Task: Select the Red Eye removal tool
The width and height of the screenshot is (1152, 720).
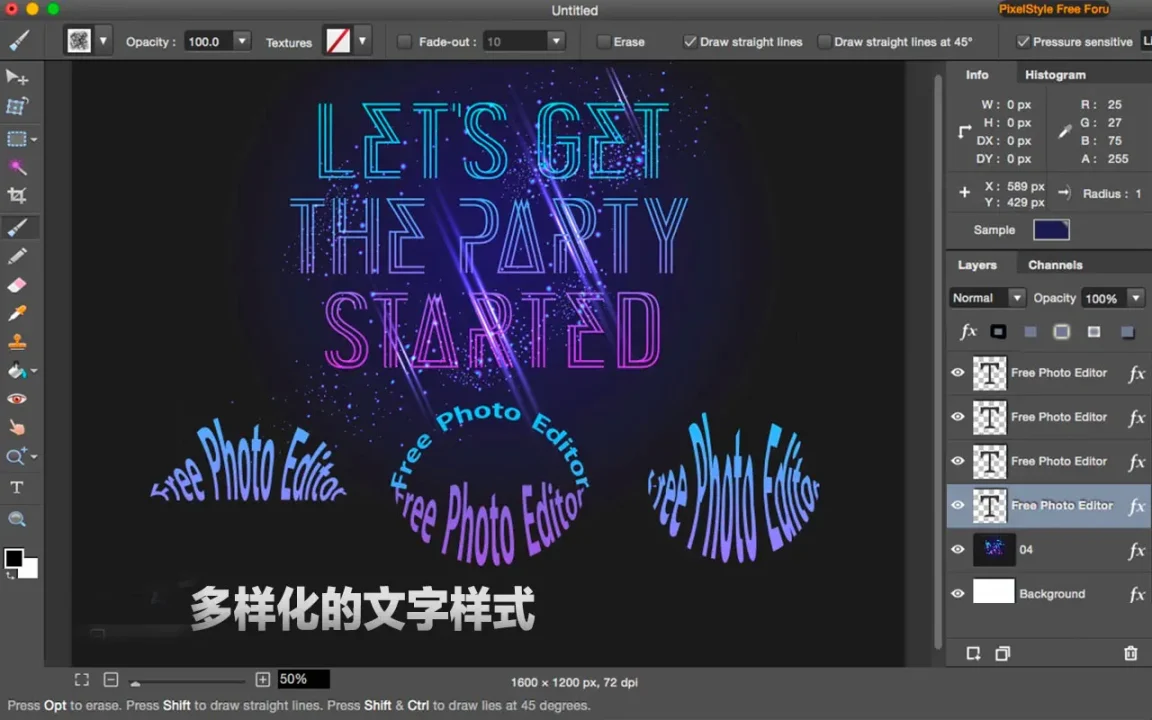Action: click(x=17, y=399)
